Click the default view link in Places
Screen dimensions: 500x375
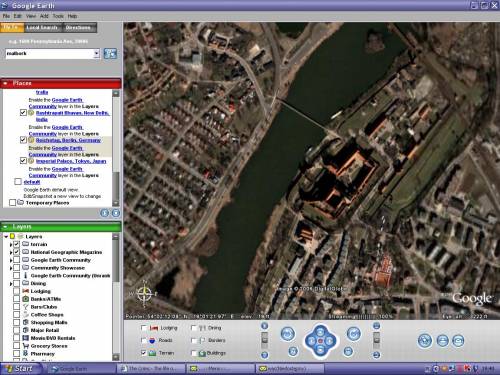point(32,182)
